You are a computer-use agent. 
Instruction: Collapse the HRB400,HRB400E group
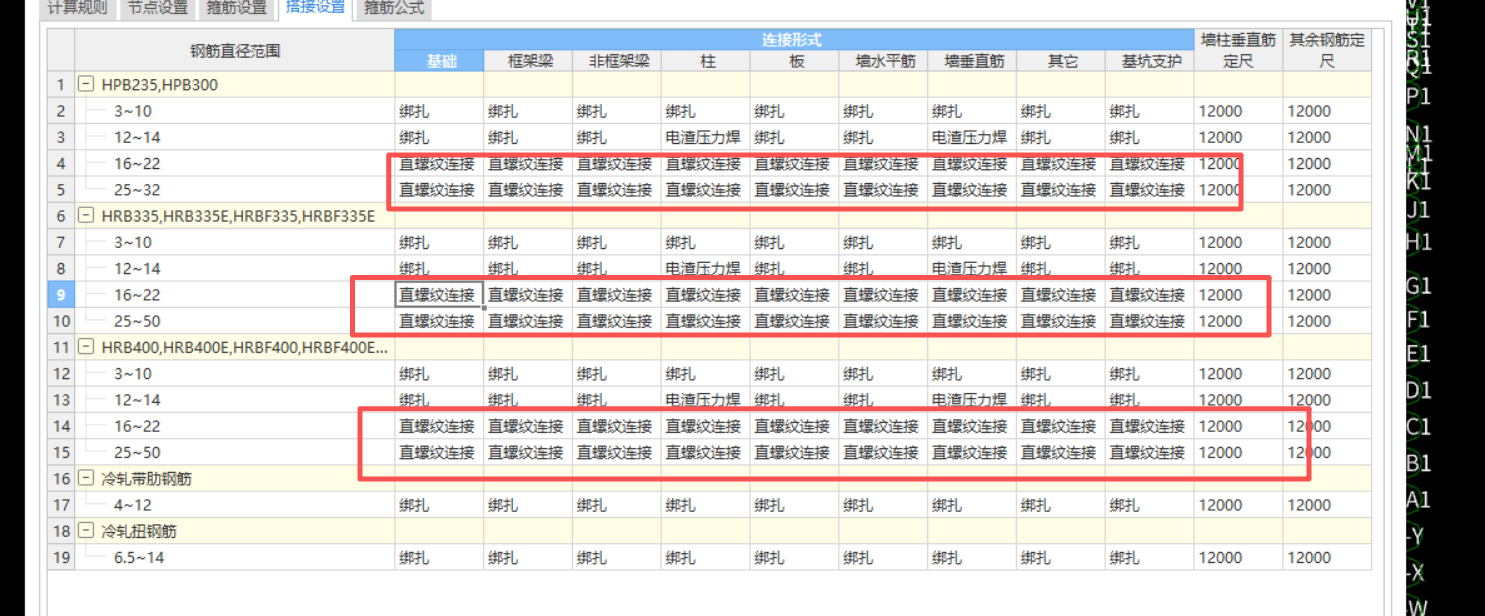[x=88, y=346]
